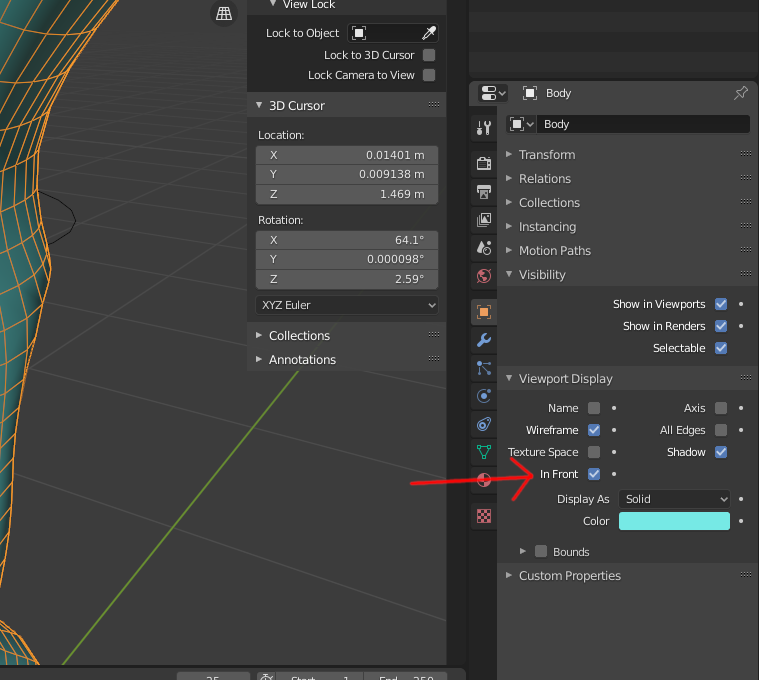This screenshot has width=759, height=680.
Task: Click the cursor Rotation Y field
Action: (x=347, y=259)
